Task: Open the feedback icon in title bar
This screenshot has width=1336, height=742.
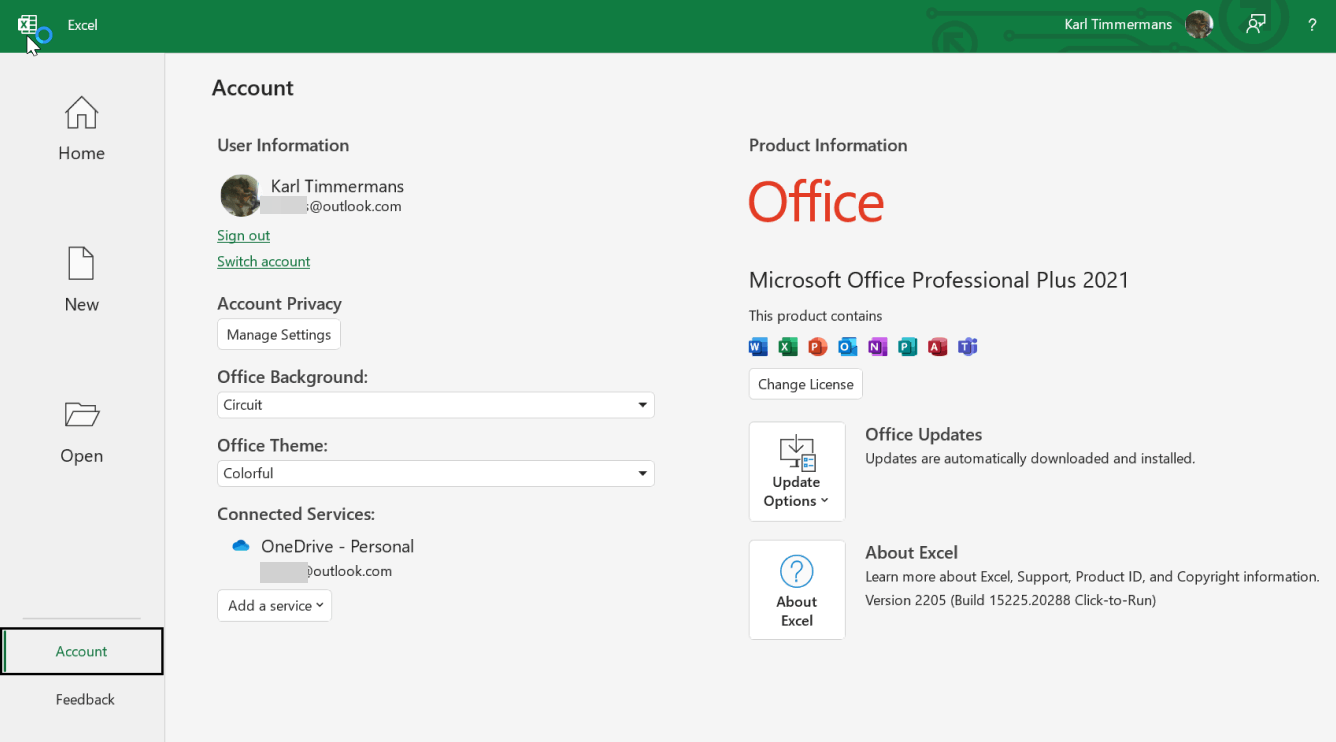Action: (x=1256, y=24)
